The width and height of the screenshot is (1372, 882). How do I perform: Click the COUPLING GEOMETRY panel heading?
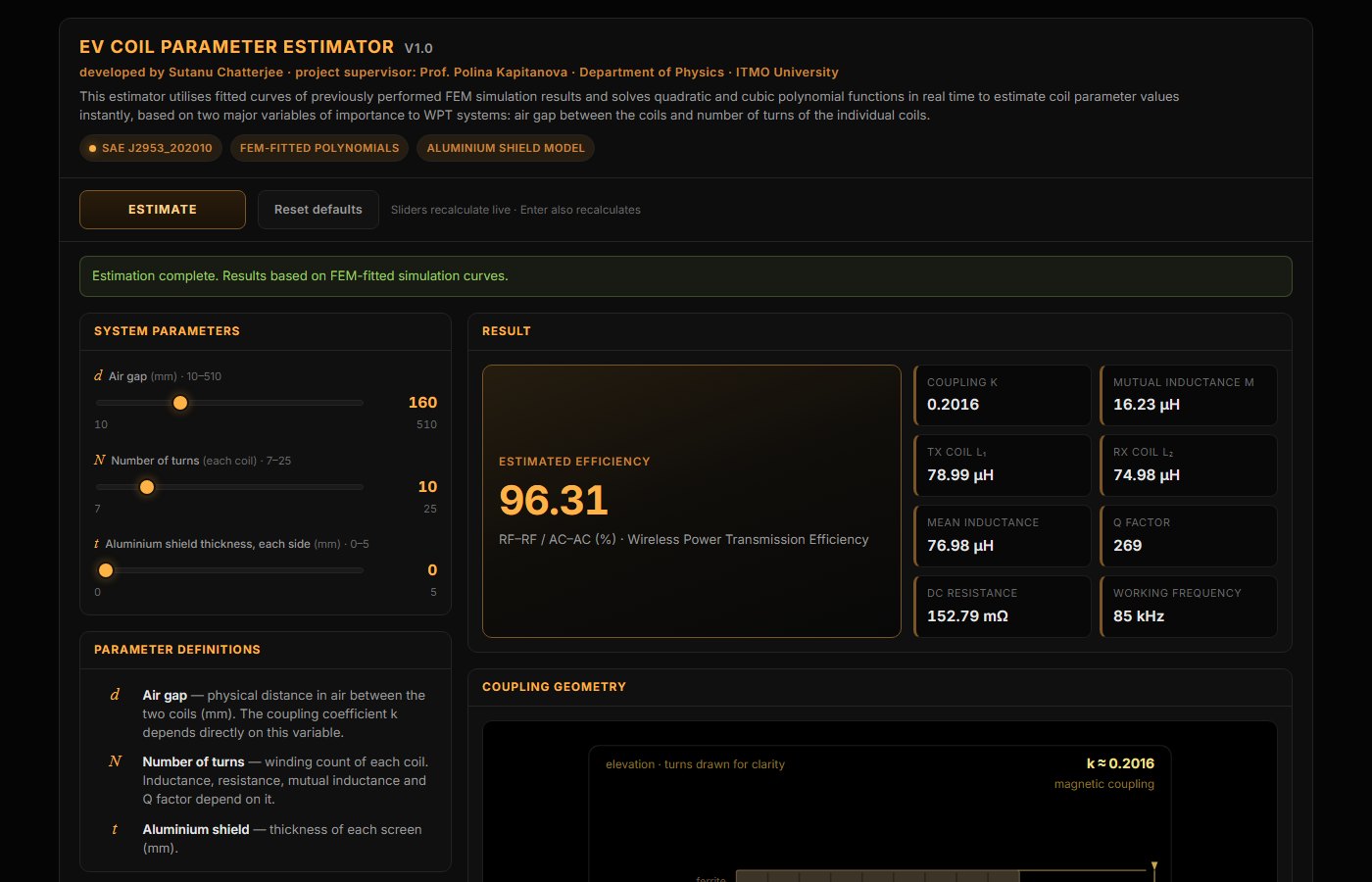[554, 687]
